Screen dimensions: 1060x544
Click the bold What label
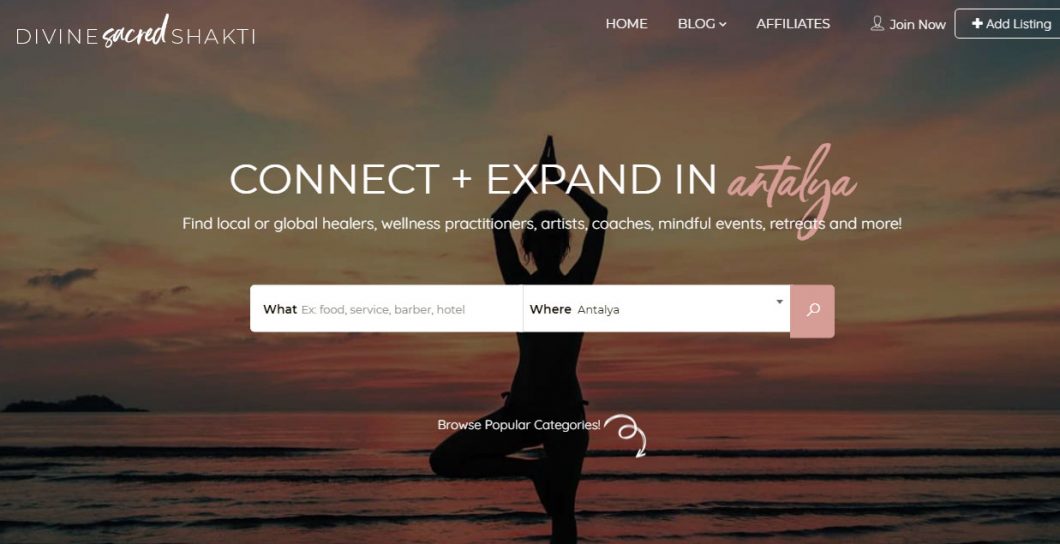280,309
